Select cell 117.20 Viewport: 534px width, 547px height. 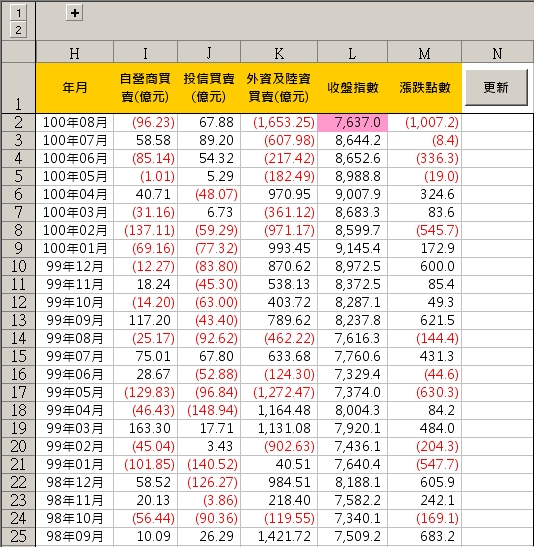point(145,321)
